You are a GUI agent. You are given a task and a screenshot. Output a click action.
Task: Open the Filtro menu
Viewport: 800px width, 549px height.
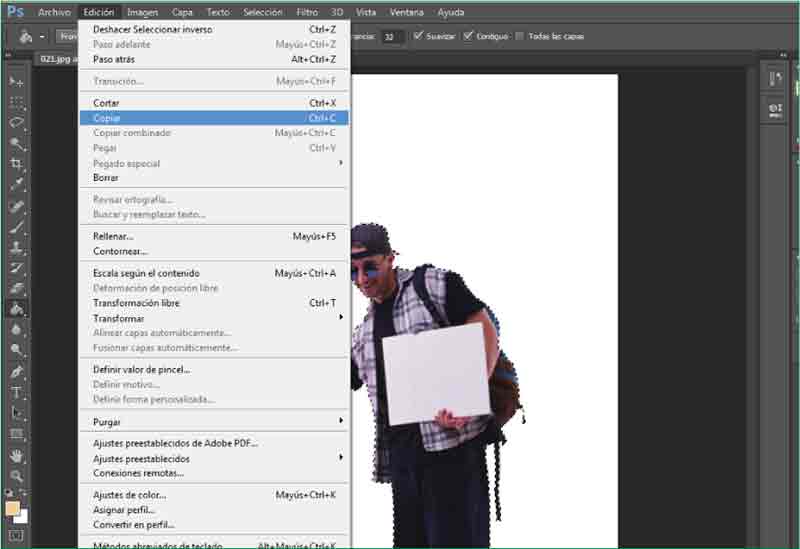pos(307,12)
